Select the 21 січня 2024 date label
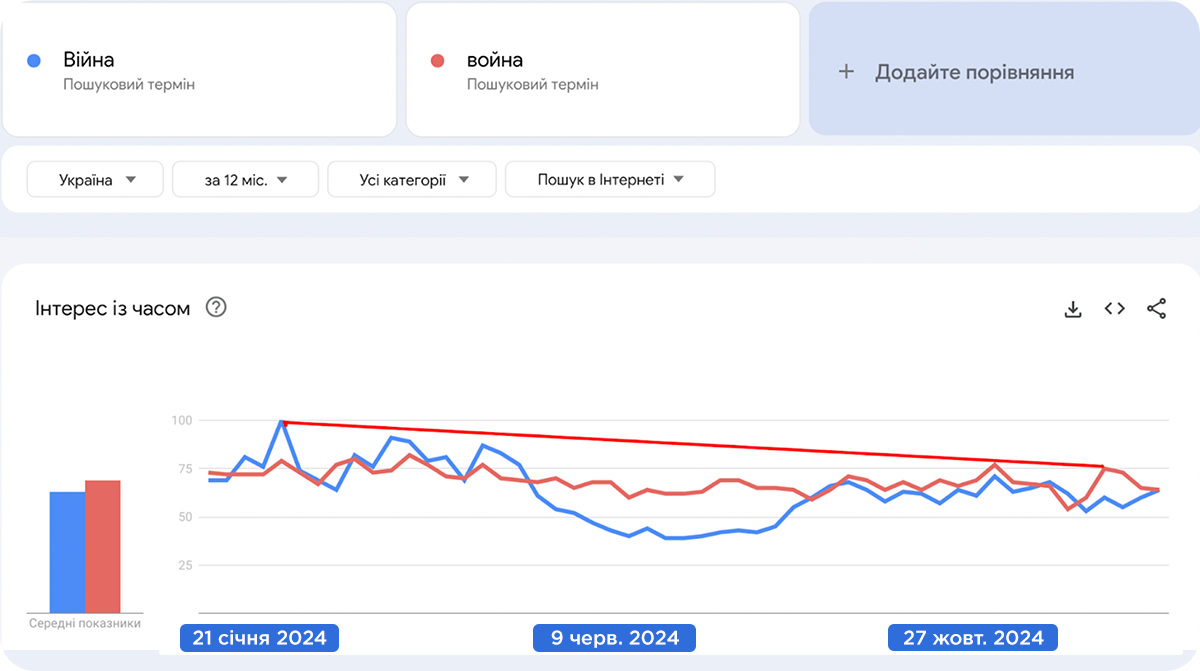 click(x=259, y=637)
